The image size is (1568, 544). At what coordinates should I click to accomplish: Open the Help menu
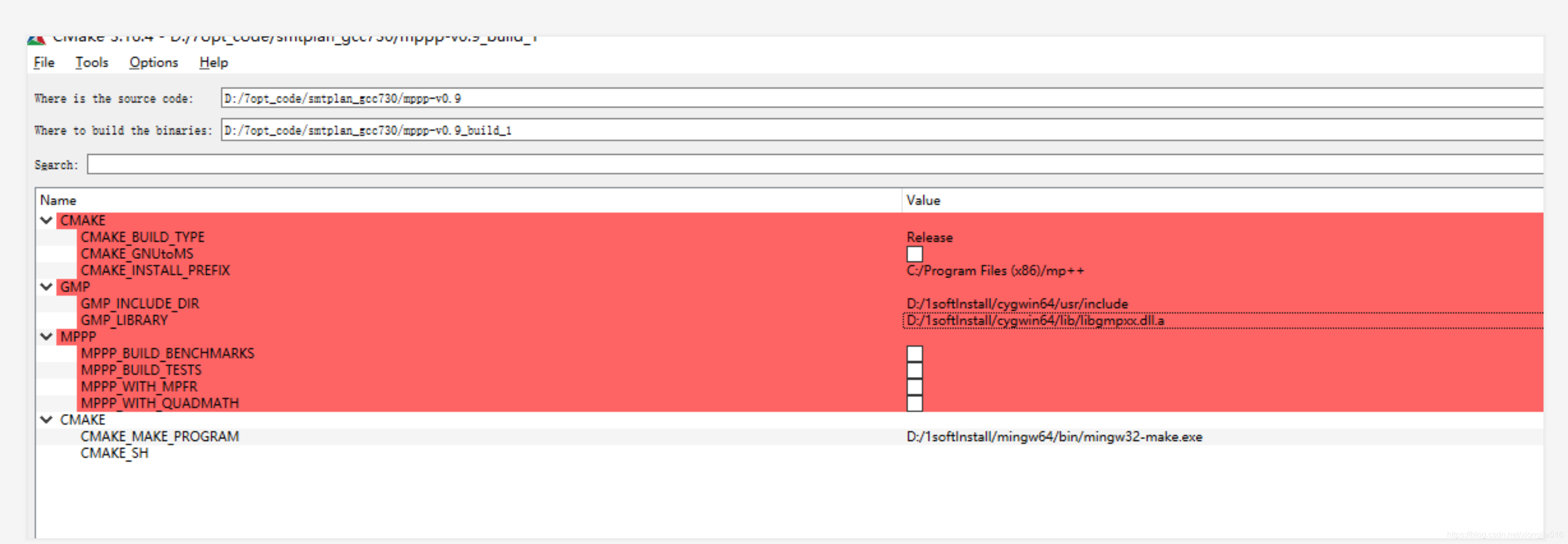pos(213,62)
